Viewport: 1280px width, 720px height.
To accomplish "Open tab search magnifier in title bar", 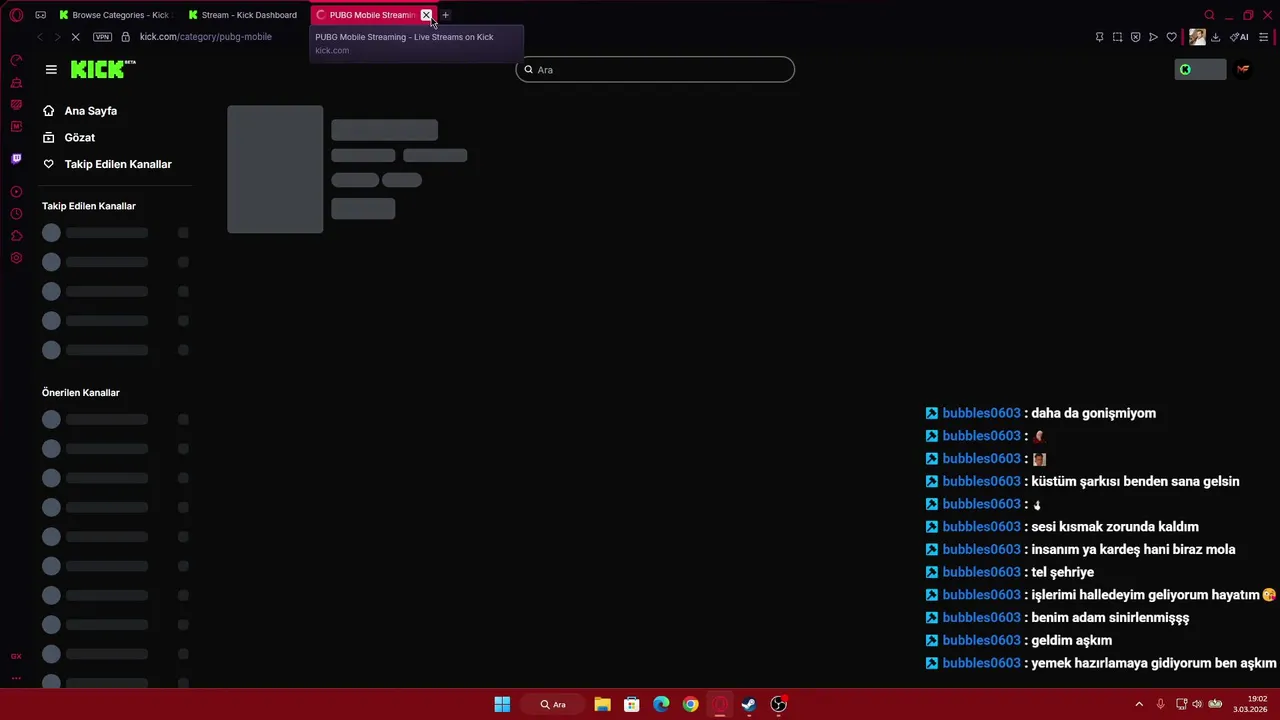I will 1209,15.
